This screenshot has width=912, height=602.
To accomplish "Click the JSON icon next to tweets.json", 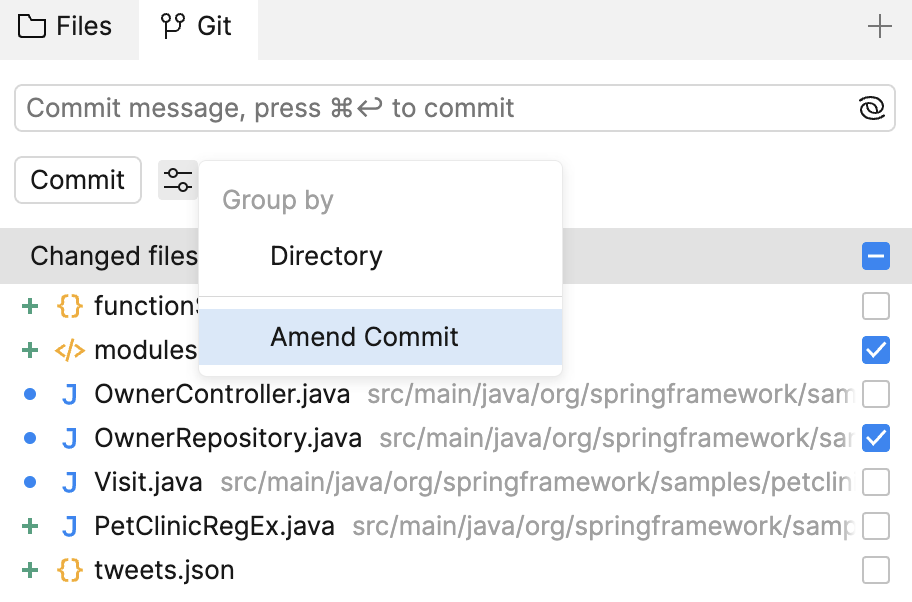I will [x=69, y=569].
